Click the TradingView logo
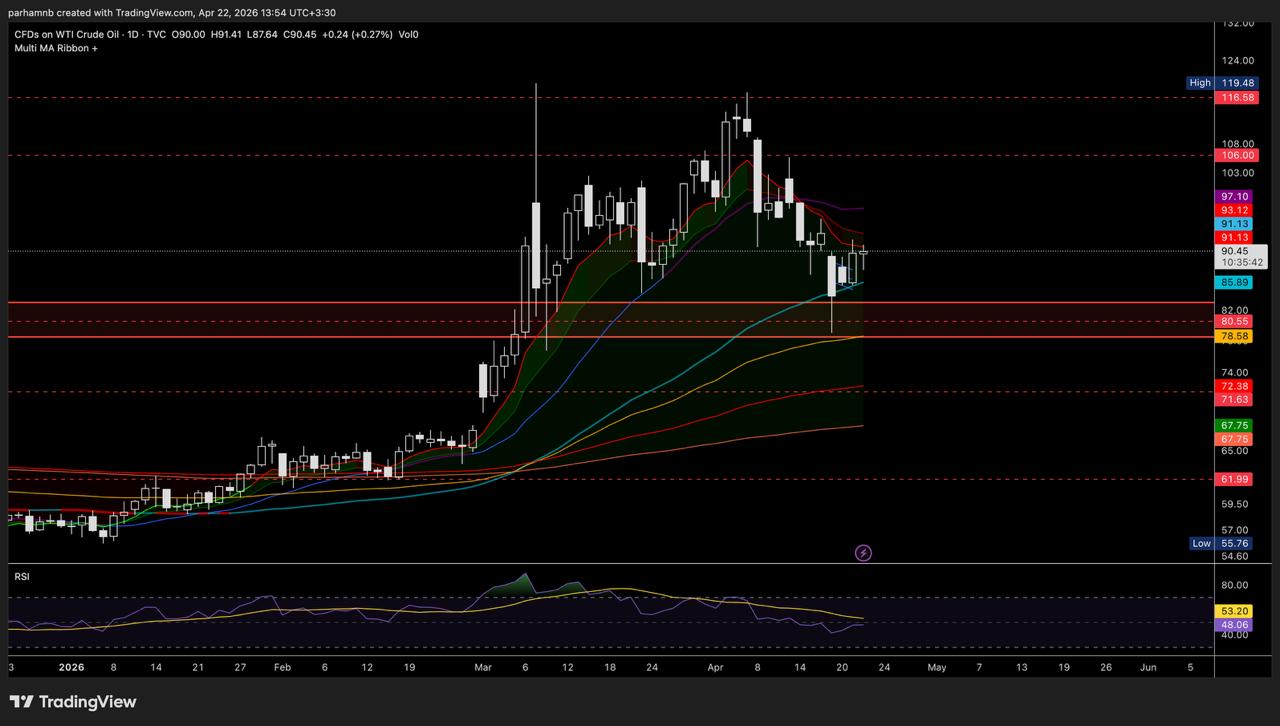The width and height of the screenshot is (1280, 726). [x=73, y=702]
